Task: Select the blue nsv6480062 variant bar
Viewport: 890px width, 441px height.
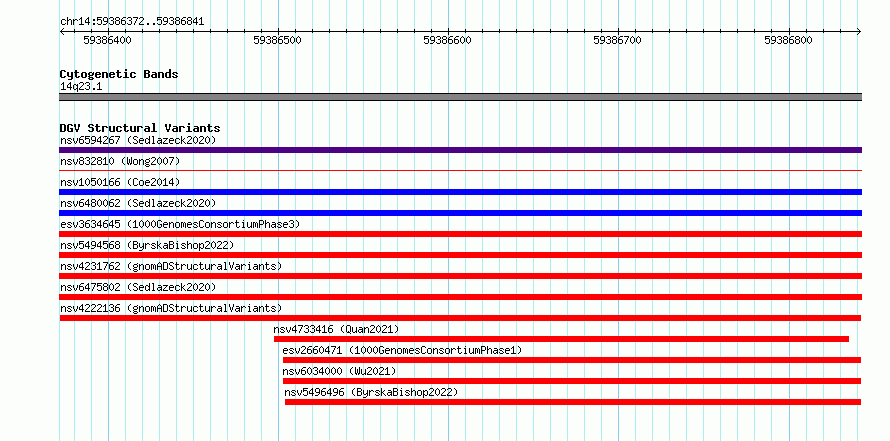Action: click(460, 213)
